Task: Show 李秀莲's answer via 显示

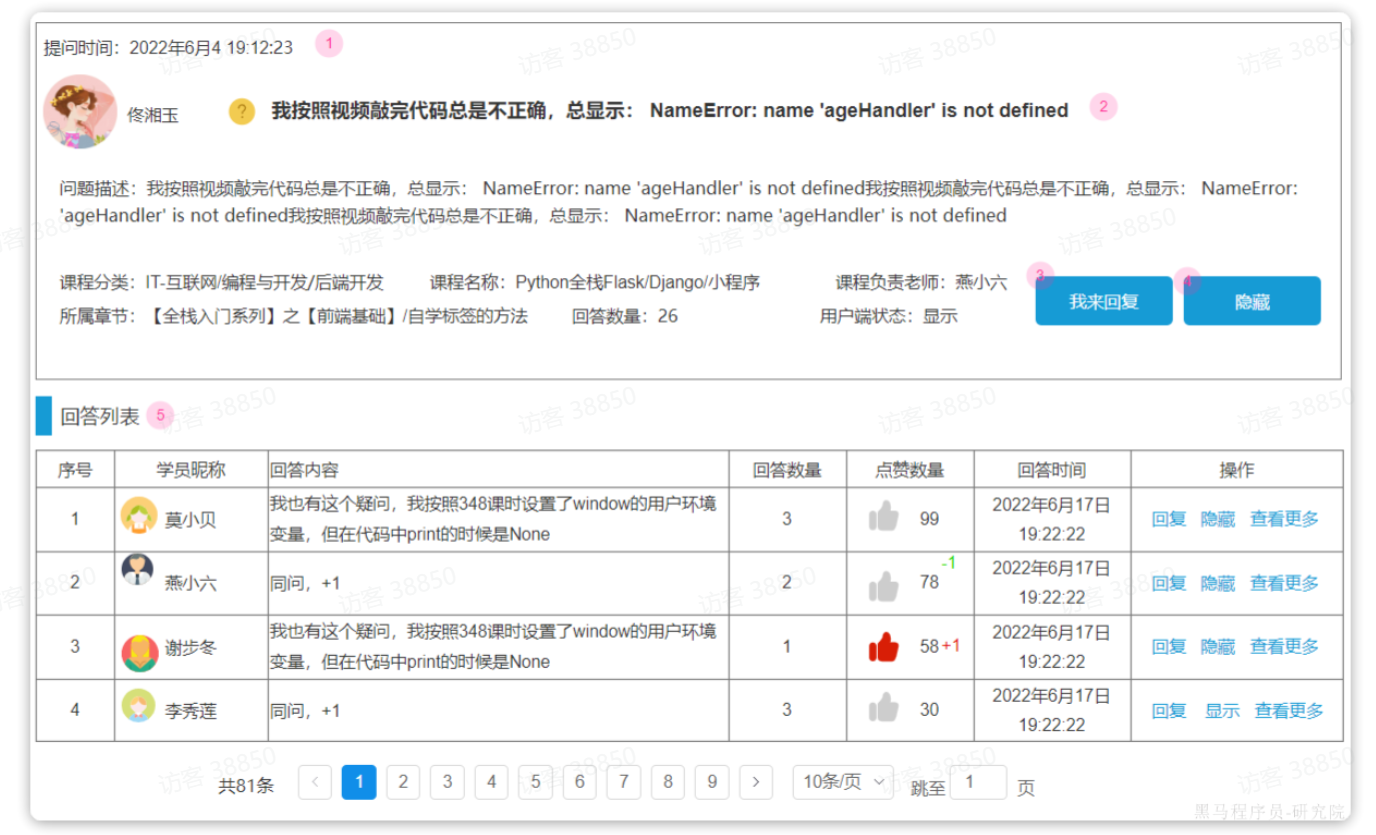Action: tap(1222, 711)
